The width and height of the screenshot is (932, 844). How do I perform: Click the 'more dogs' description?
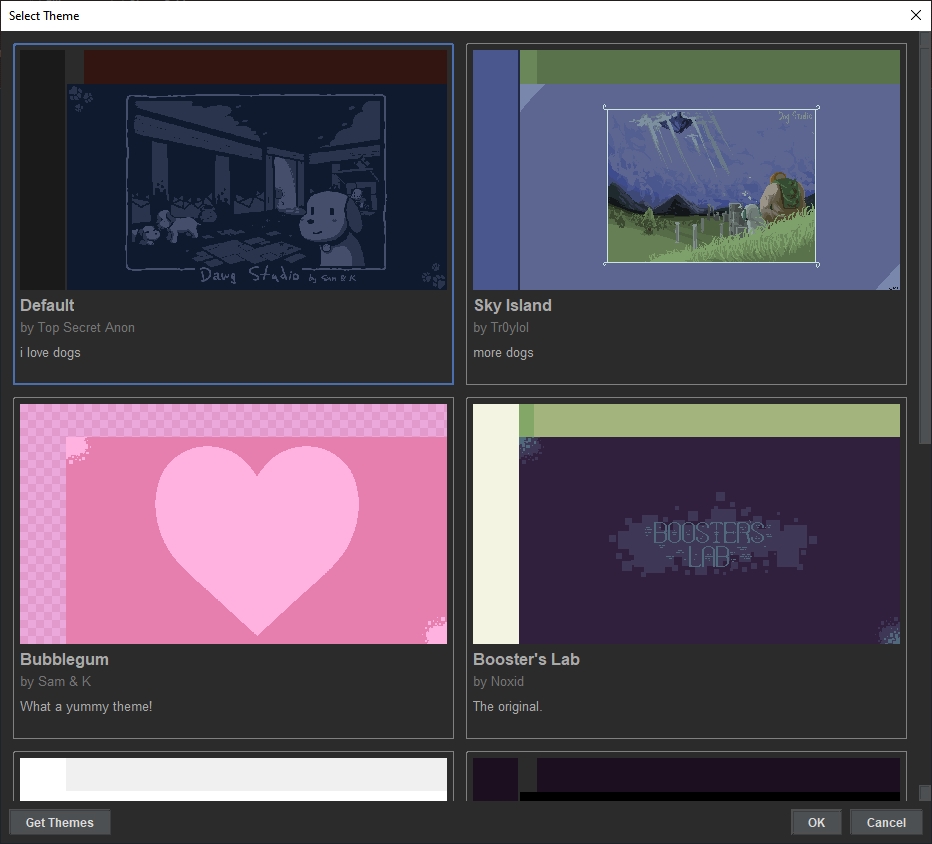503,352
